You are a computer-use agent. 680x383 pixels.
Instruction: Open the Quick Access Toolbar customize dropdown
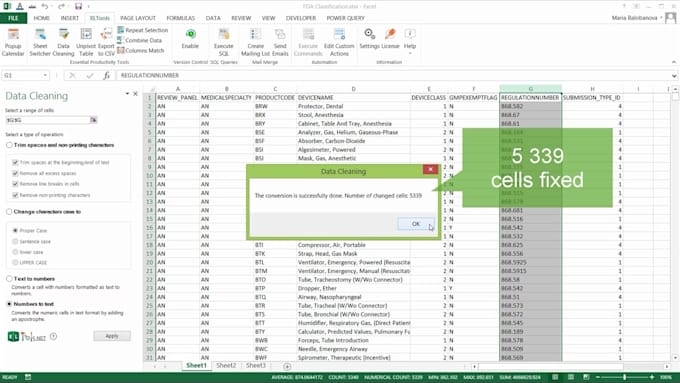tap(89, 6)
